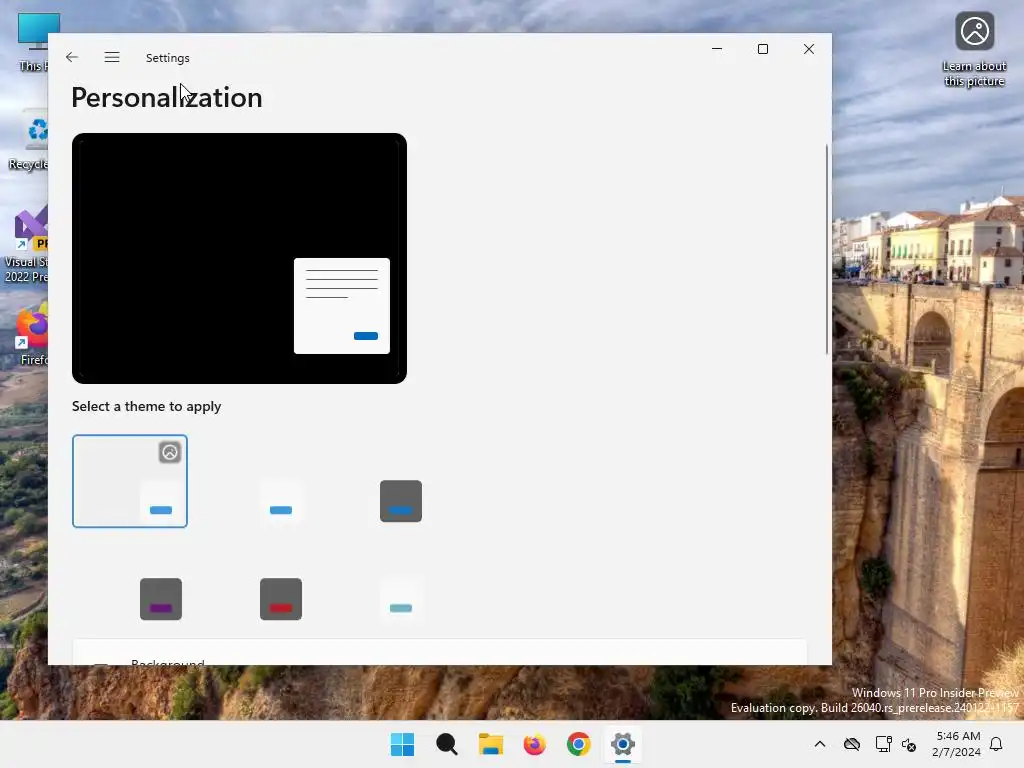Show hidden system tray icons
Screen dimensions: 1024x768
click(x=820, y=744)
